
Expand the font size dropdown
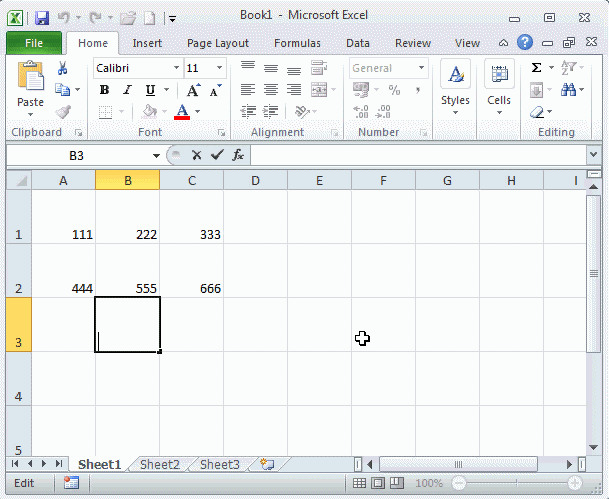click(220, 68)
